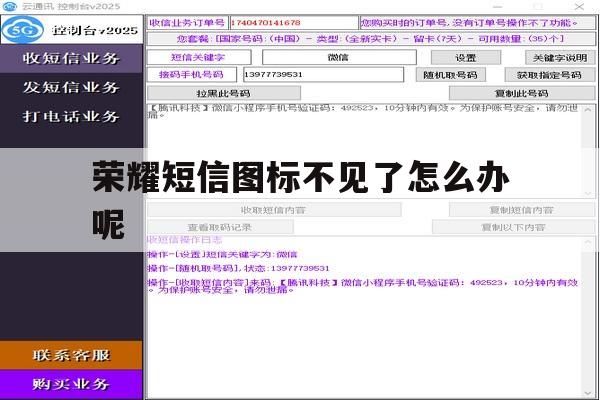
Task: Open 关键字说明 help button
Action: click(x=560, y=58)
